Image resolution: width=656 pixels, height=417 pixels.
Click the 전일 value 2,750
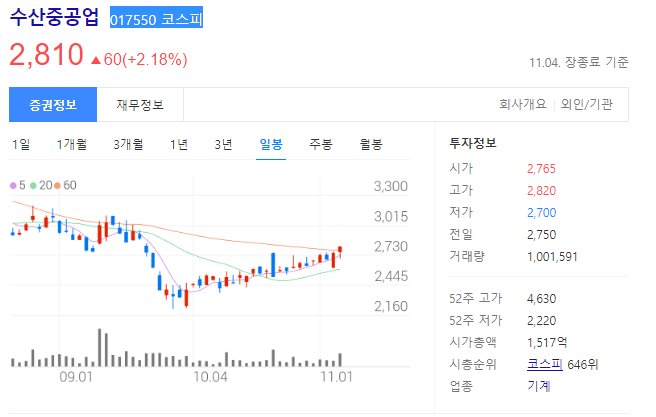point(541,235)
